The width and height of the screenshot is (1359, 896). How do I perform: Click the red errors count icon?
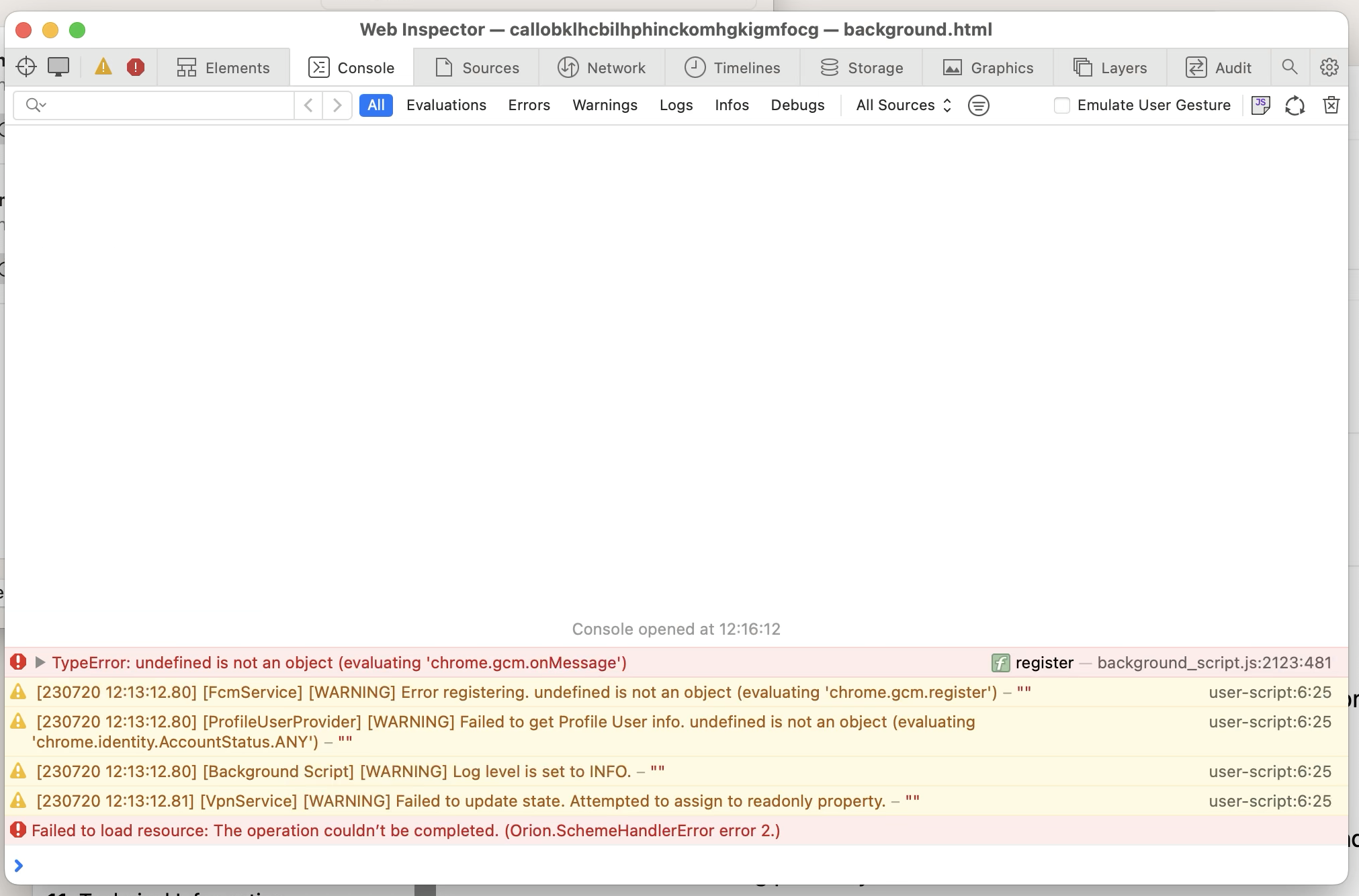coord(136,67)
